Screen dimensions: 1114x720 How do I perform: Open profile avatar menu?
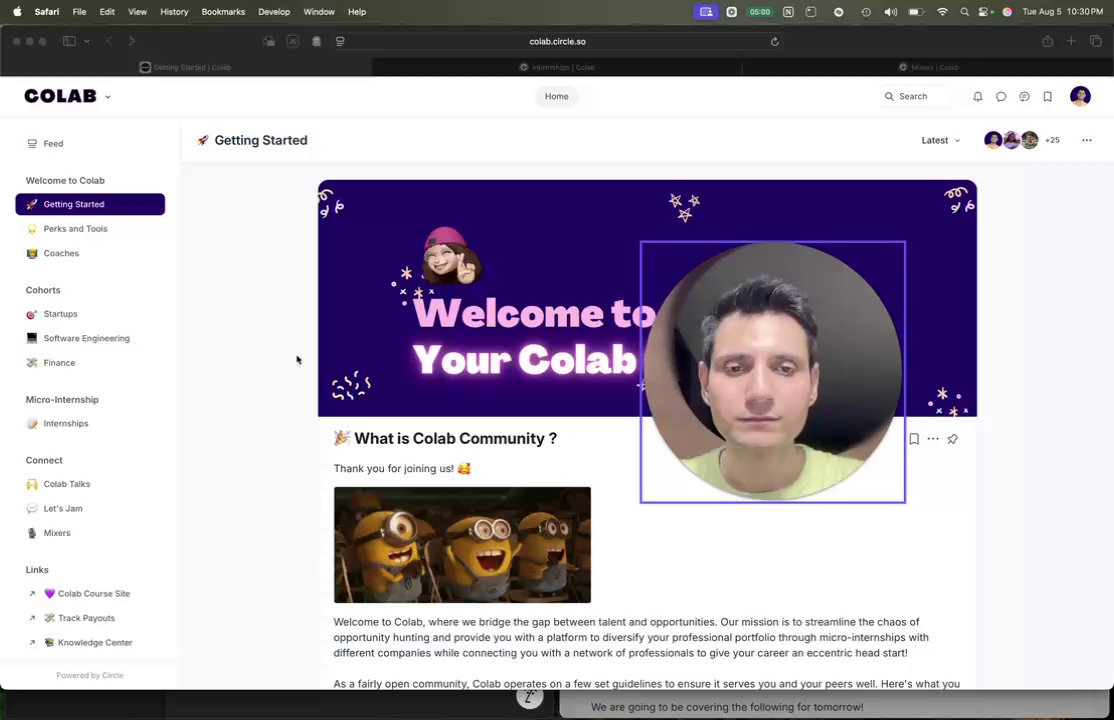point(1080,96)
